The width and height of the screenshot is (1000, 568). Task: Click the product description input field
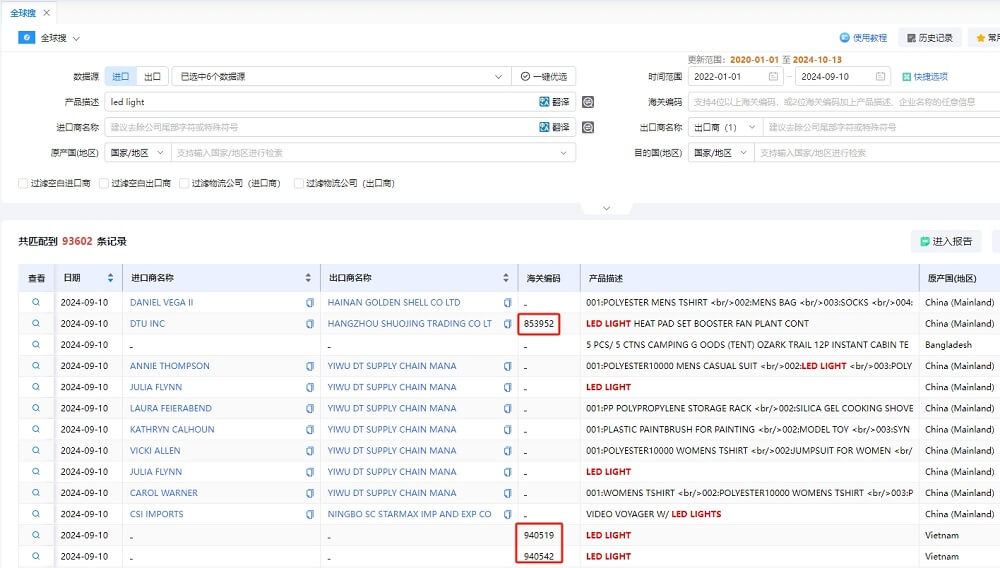tap(320, 102)
